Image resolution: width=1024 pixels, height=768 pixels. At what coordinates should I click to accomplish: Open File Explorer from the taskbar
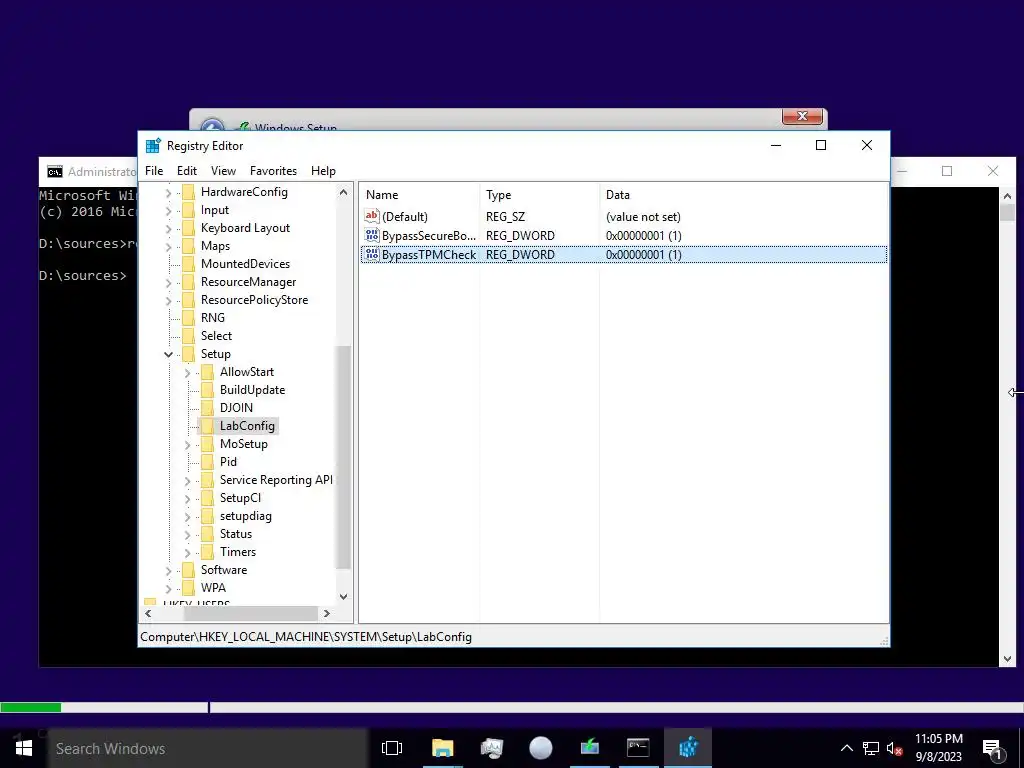point(442,748)
